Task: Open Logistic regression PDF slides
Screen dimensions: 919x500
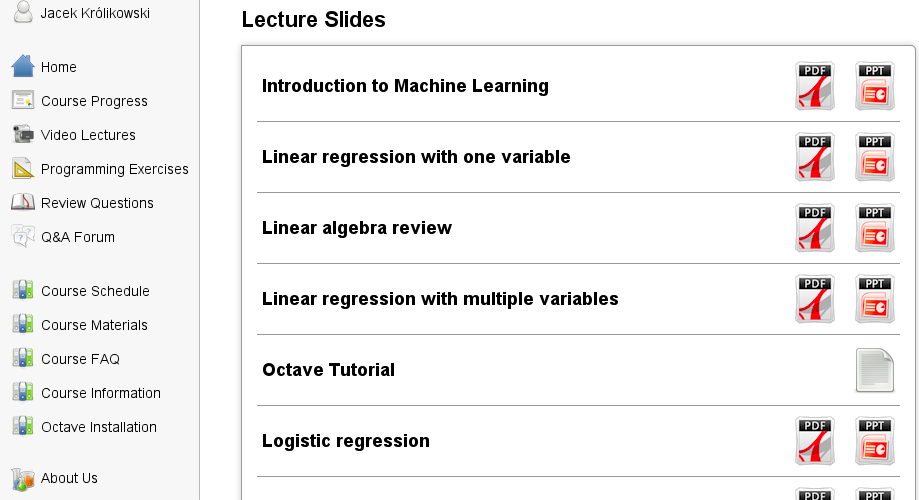Action: [x=815, y=441]
